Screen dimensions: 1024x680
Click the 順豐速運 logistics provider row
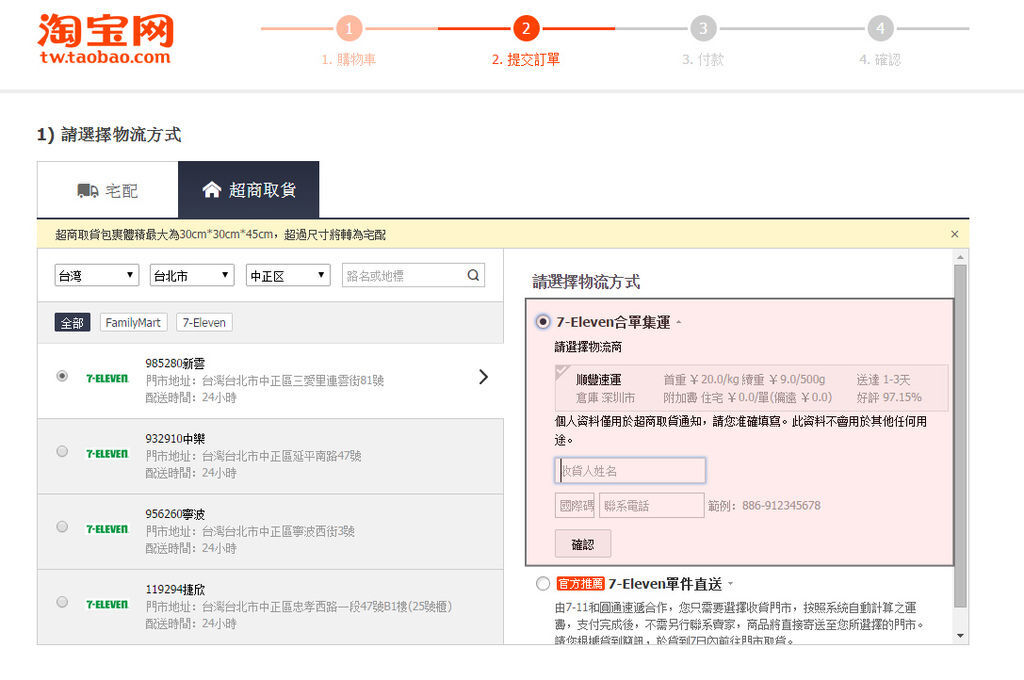tap(751, 388)
